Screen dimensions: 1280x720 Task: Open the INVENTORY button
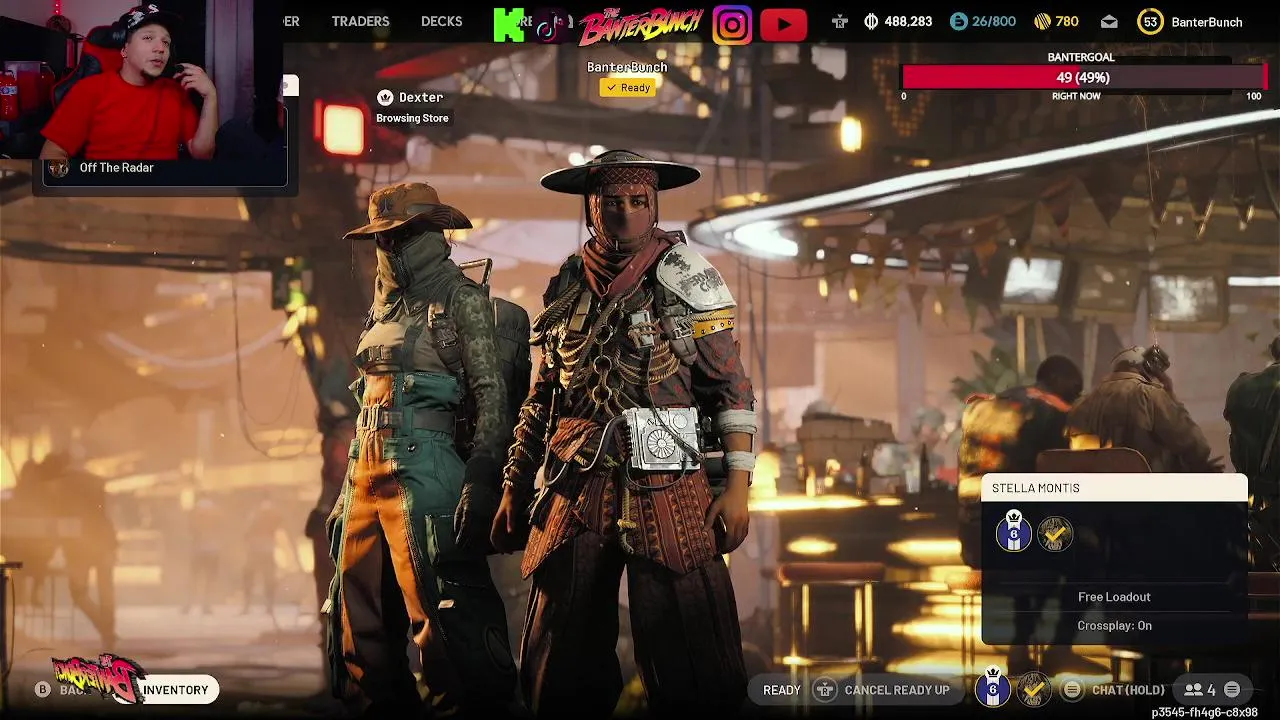click(x=175, y=690)
